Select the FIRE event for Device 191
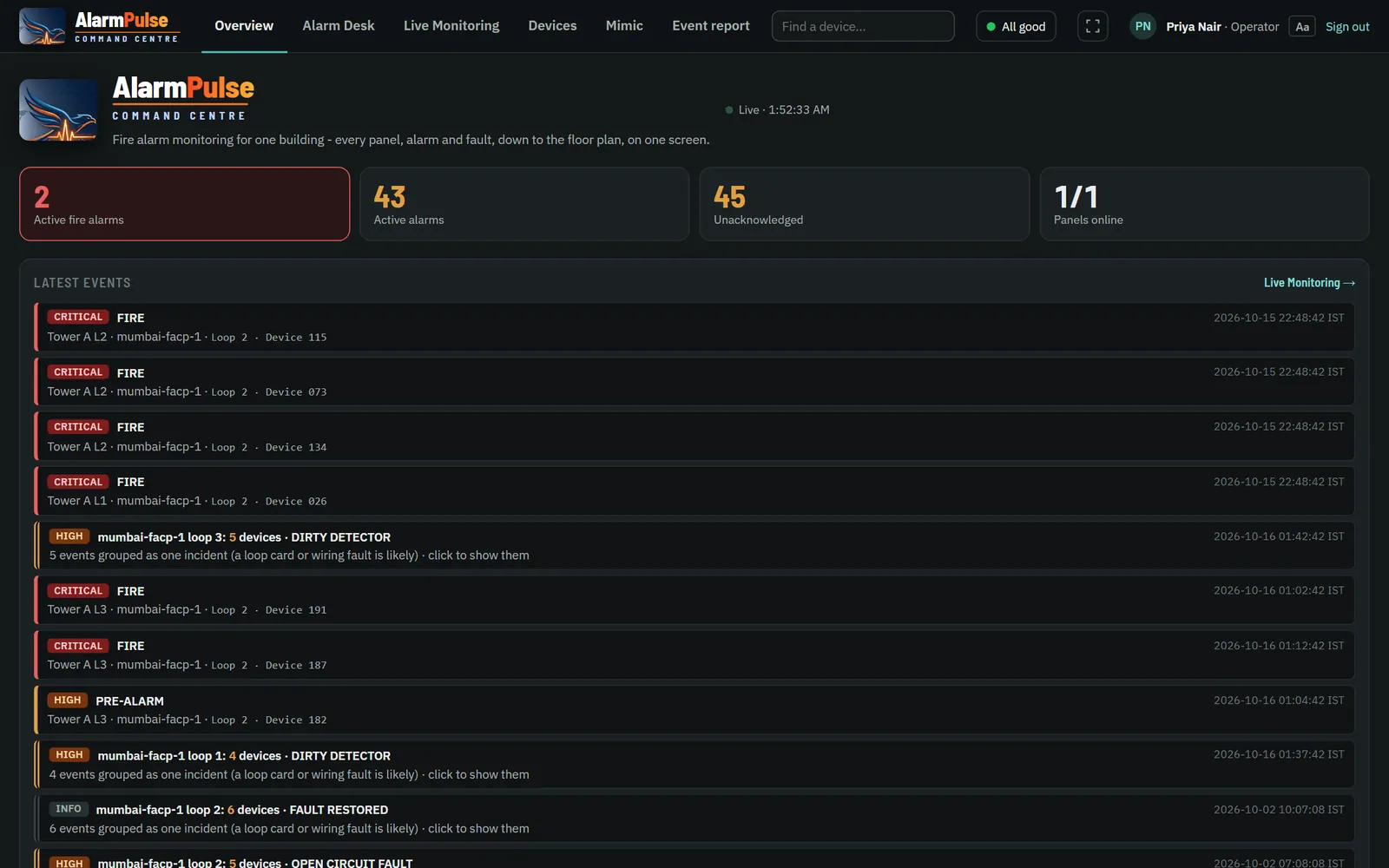The height and width of the screenshot is (868, 1389). click(x=694, y=600)
